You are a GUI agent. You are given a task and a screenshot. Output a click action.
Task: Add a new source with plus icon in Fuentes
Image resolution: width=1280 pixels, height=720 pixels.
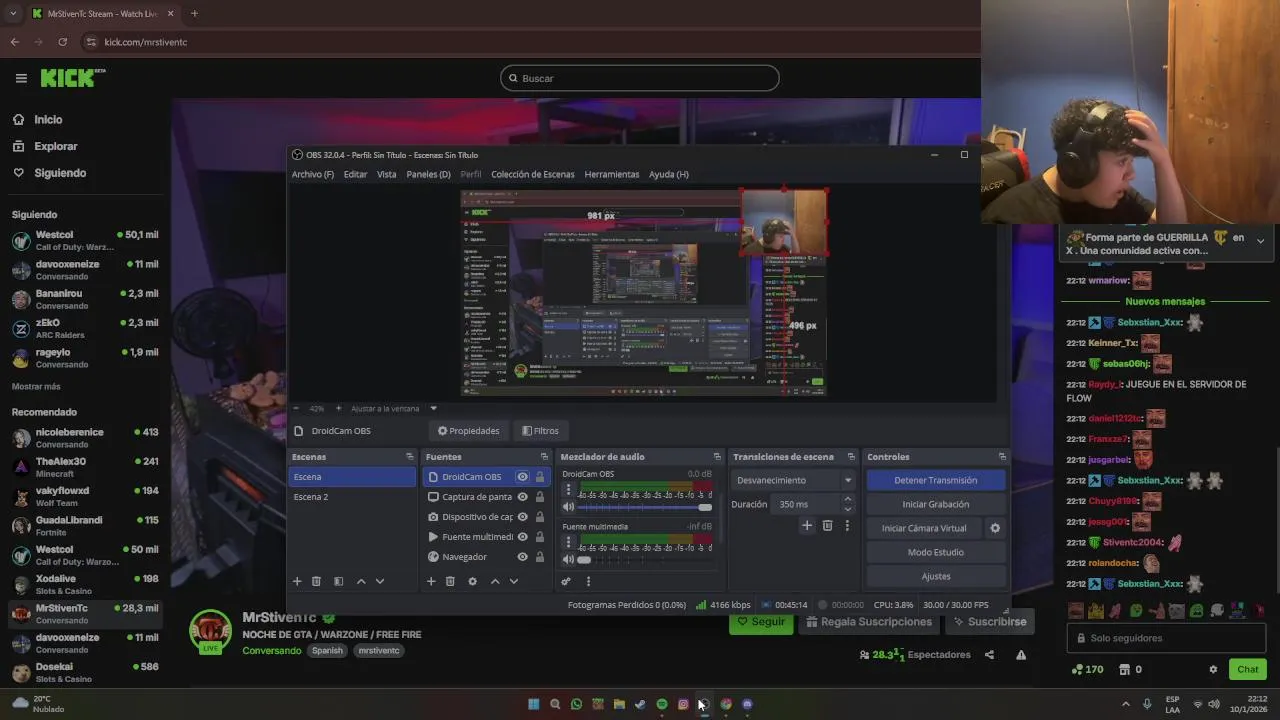tap(431, 581)
